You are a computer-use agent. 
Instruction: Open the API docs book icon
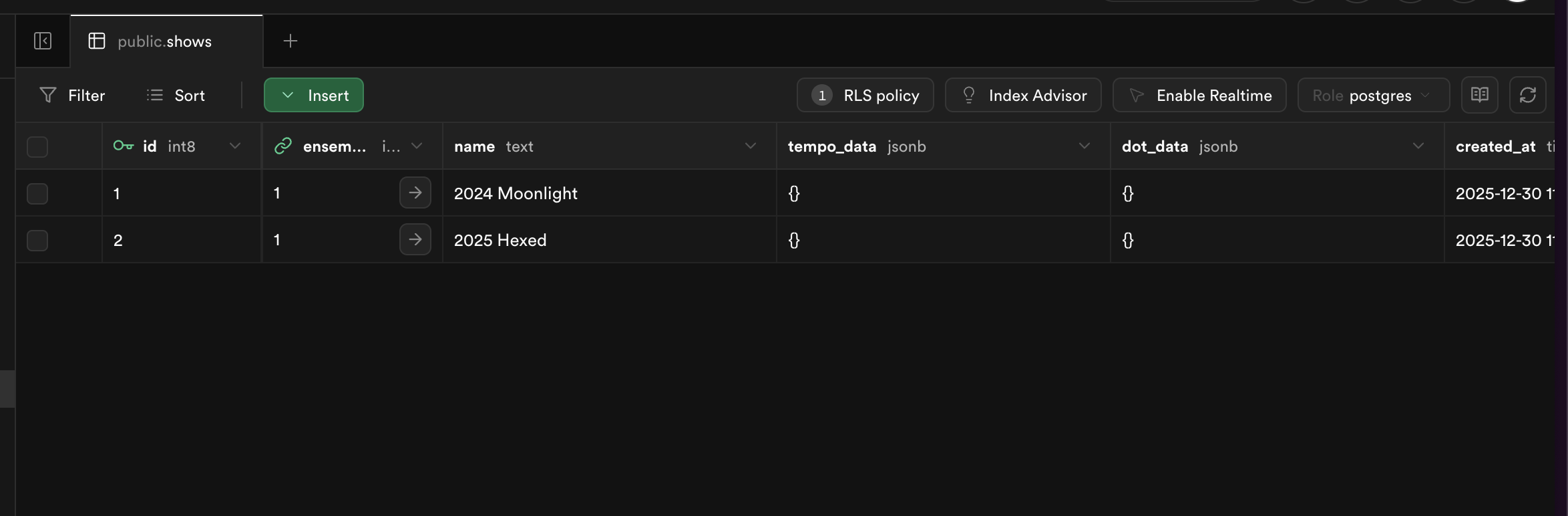click(1480, 96)
